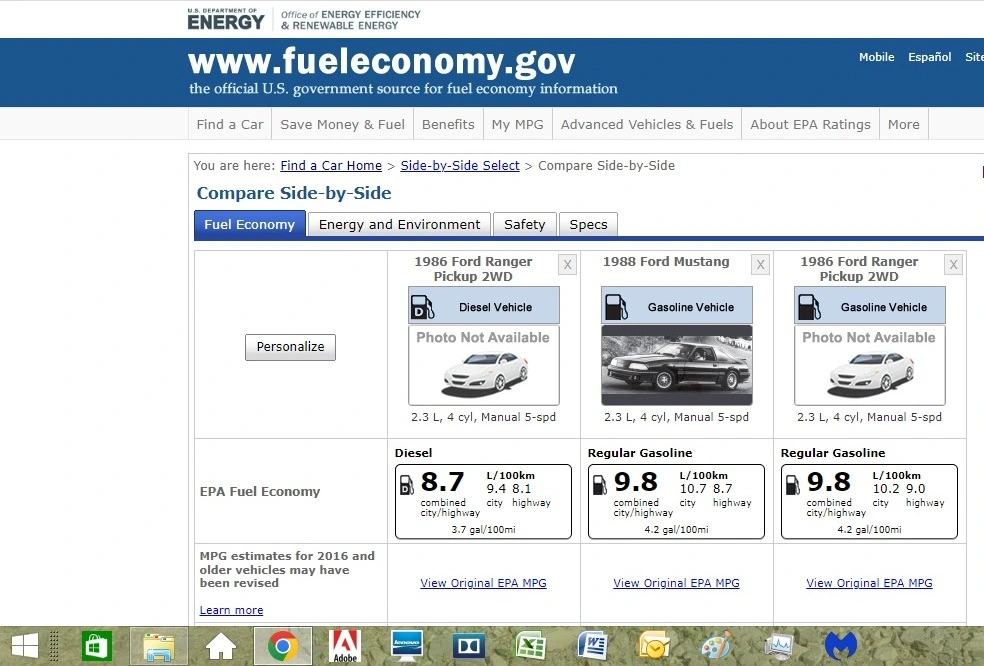
Task: Open the performance monitor icon in the taskbar
Action: click(x=778, y=646)
